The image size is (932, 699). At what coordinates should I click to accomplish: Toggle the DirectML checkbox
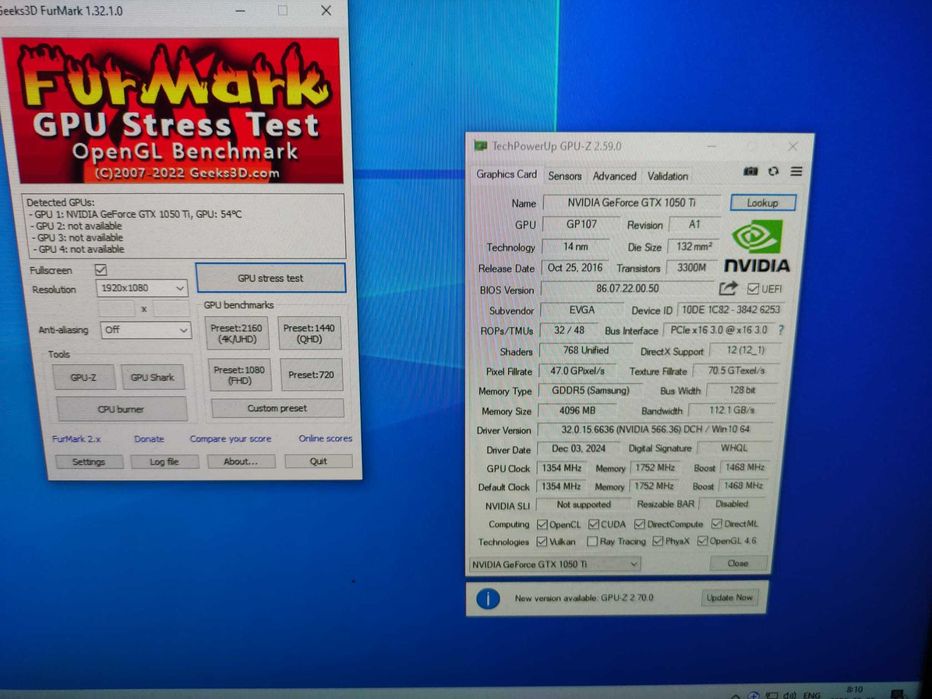click(x=717, y=523)
